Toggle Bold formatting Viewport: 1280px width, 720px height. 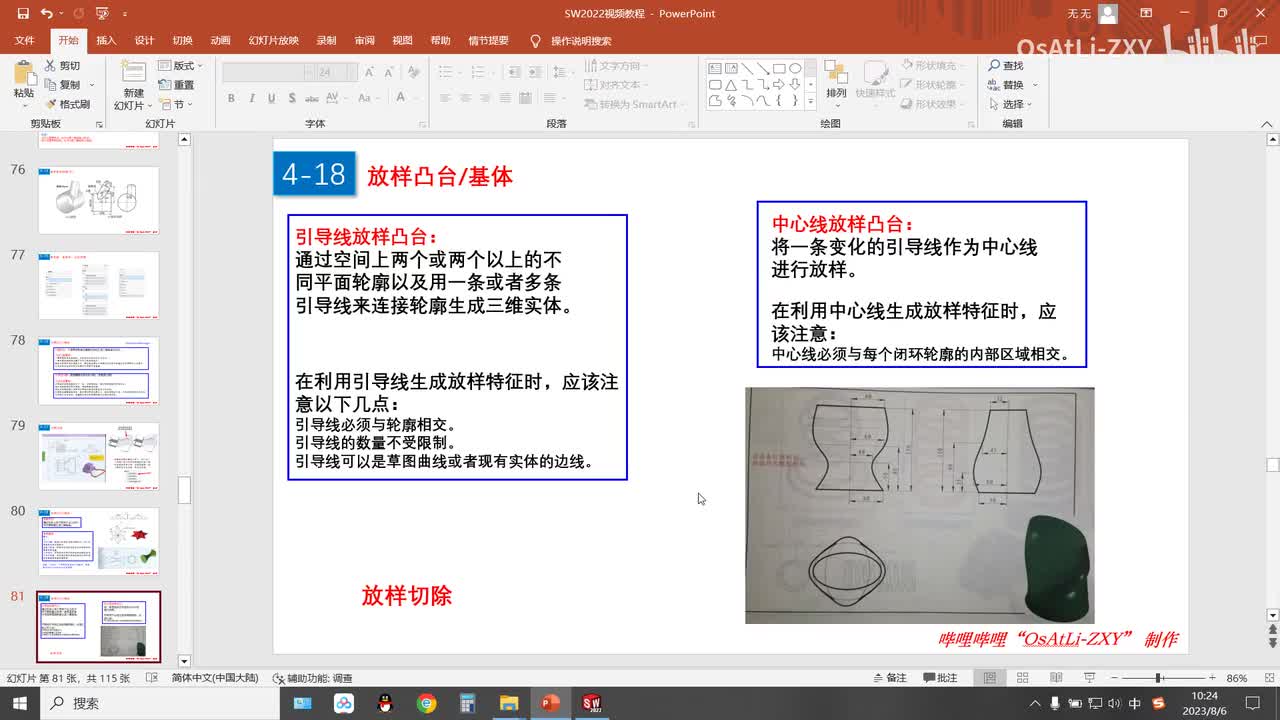coord(231,98)
